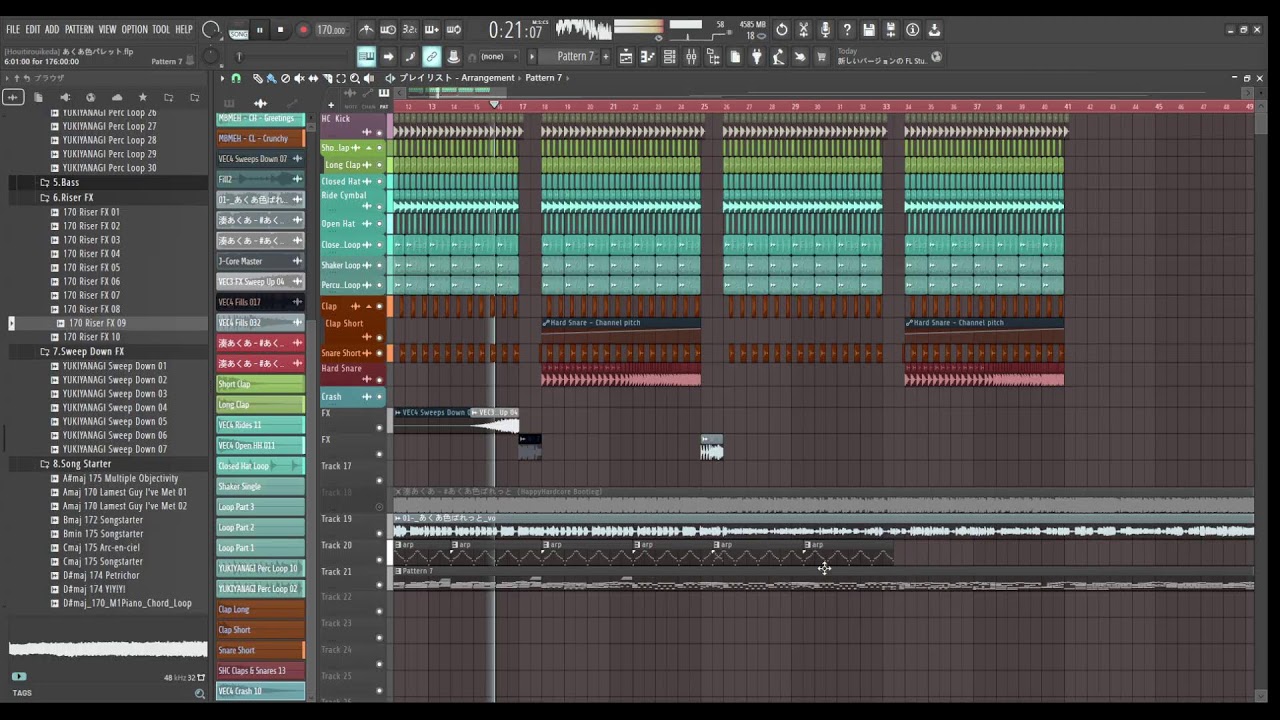Click the browser search magnifier icon
1280x720 pixels.
(x=200, y=693)
